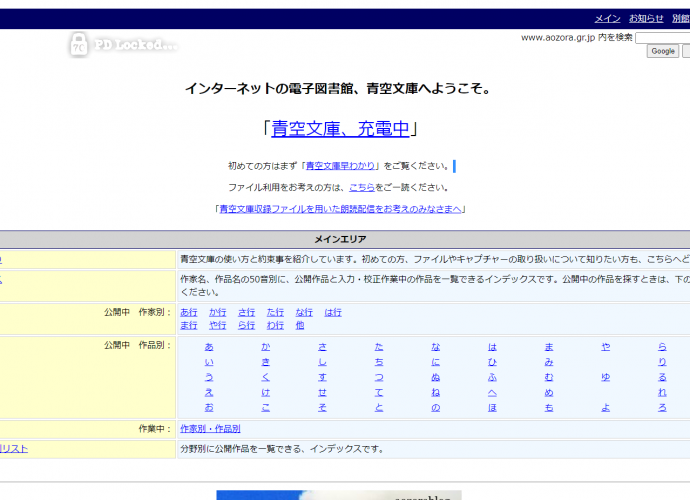Open works index for て
The width and height of the screenshot is (690, 500).
pos(379,393)
